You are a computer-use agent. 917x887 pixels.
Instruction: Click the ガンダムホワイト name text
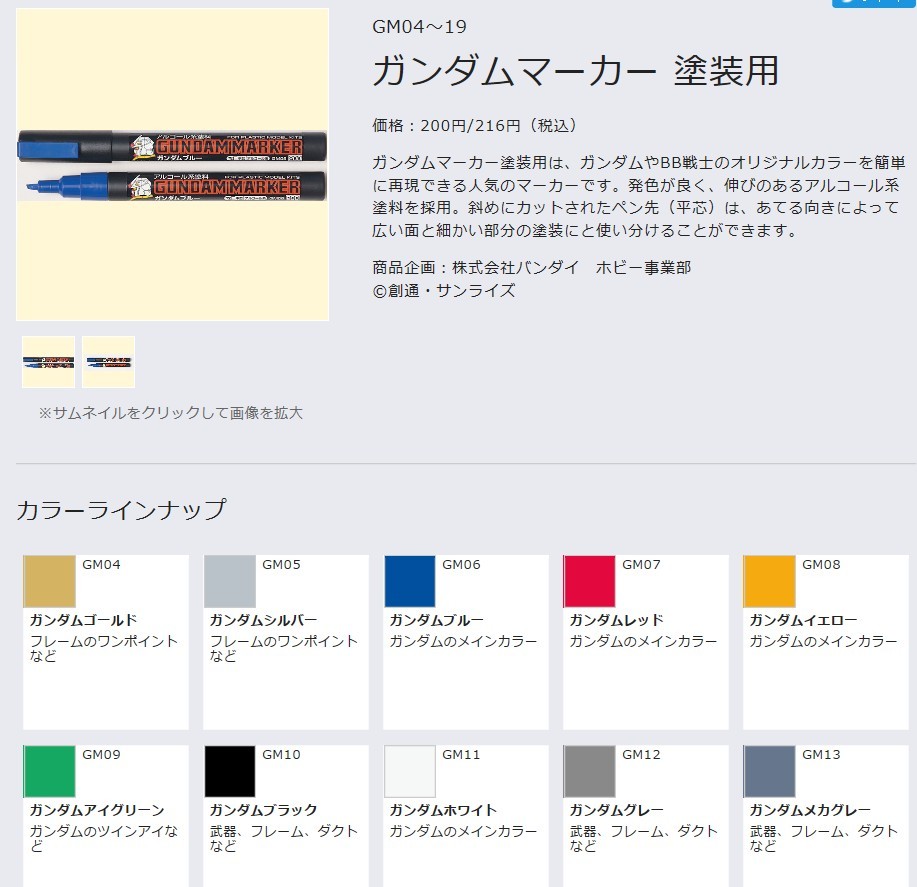point(443,810)
